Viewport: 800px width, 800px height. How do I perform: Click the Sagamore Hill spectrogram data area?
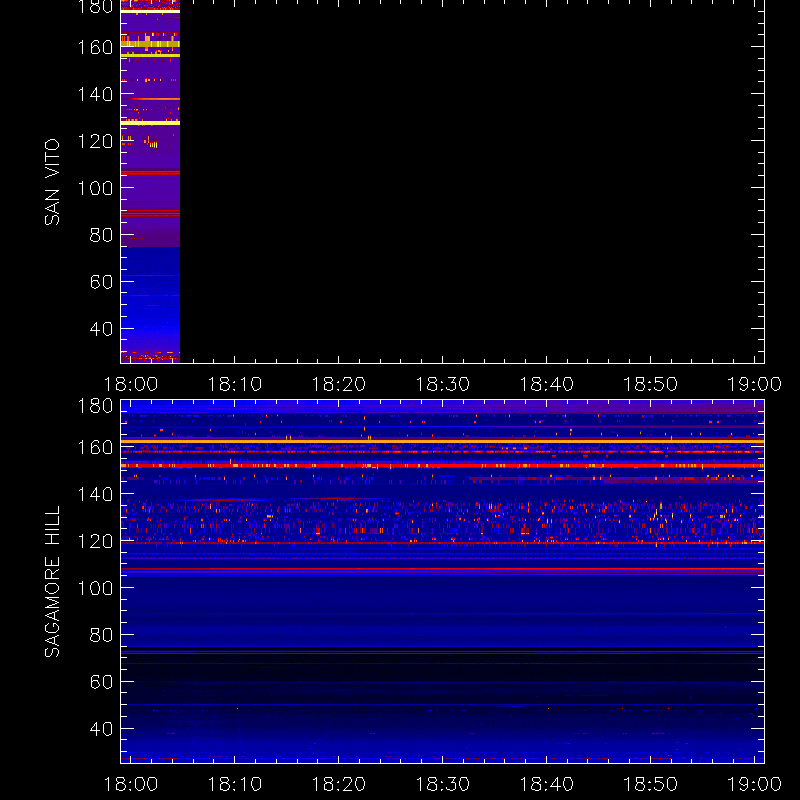(x=442, y=582)
